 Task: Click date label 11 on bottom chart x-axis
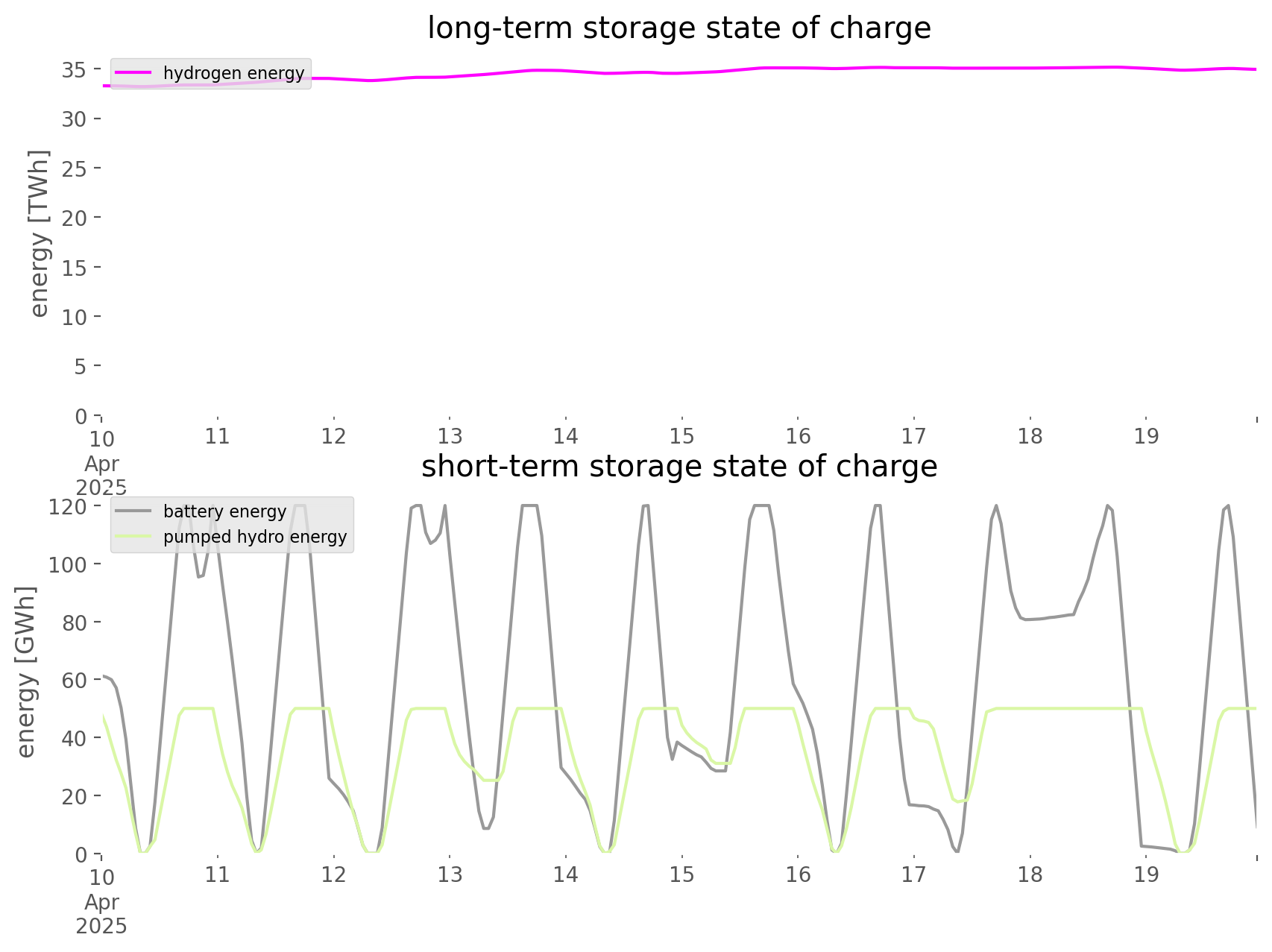(218, 875)
